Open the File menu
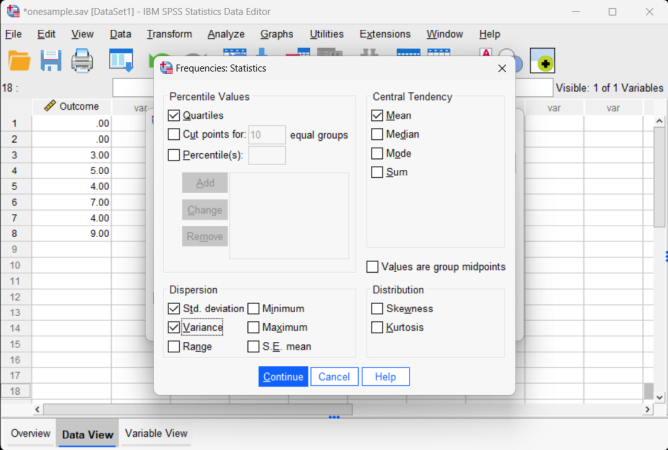Image resolution: width=668 pixels, height=450 pixels. (13, 34)
